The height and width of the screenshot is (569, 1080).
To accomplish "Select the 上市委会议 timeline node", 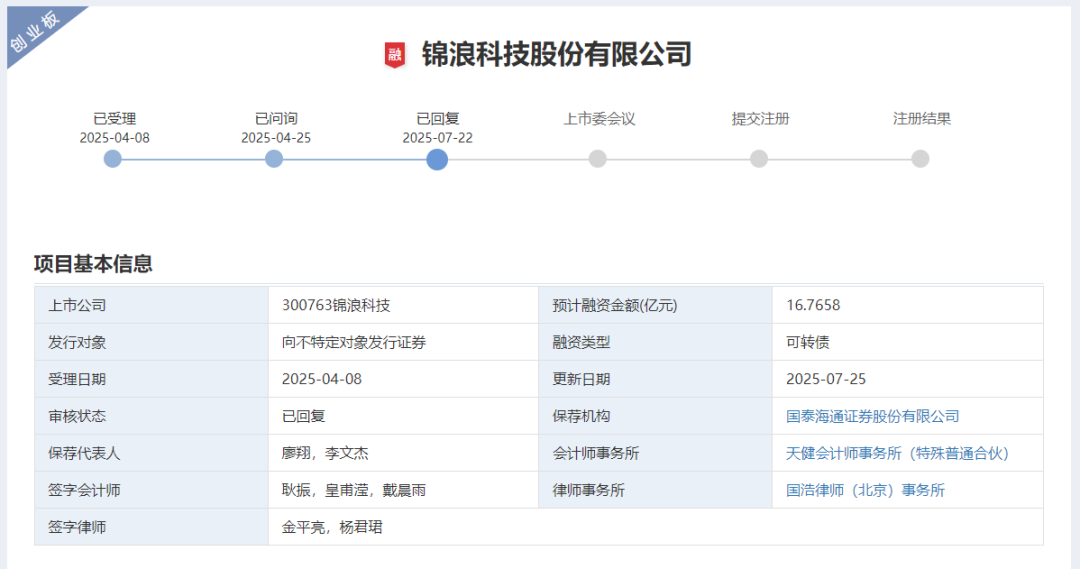I will pyautogui.click(x=598, y=159).
